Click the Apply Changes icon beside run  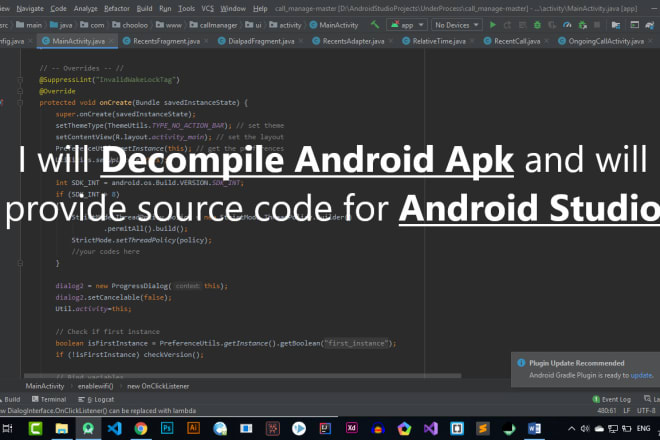[x=507, y=25]
